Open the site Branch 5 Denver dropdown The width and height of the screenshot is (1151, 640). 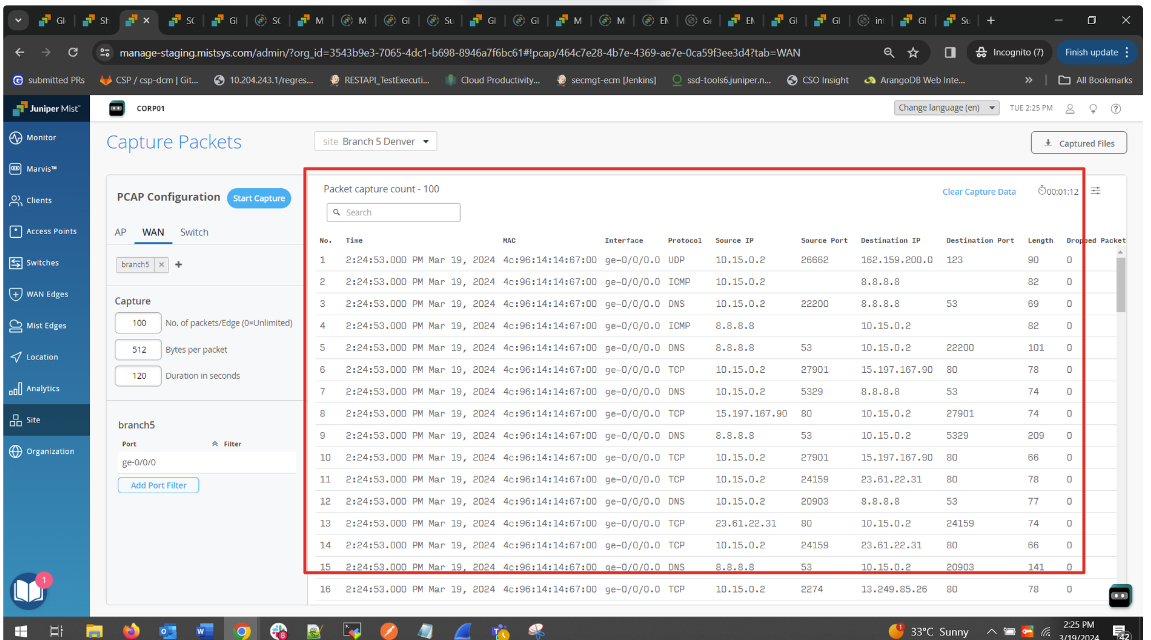tap(376, 142)
